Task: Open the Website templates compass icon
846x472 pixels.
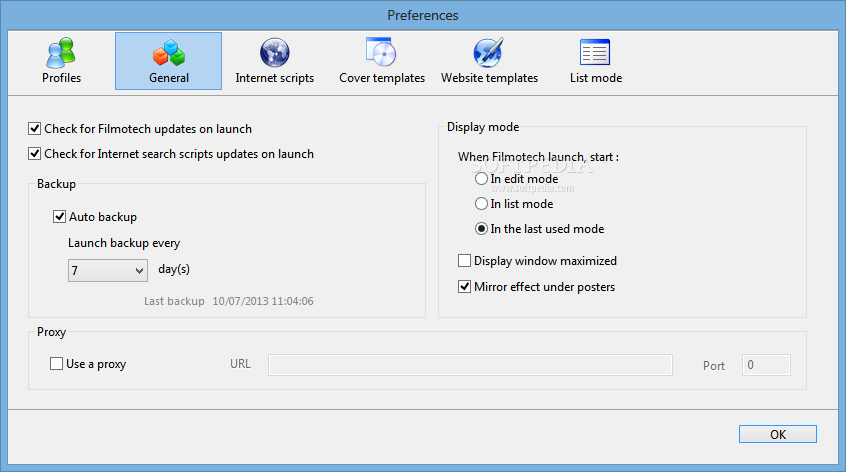Action: [x=488, y=52]
